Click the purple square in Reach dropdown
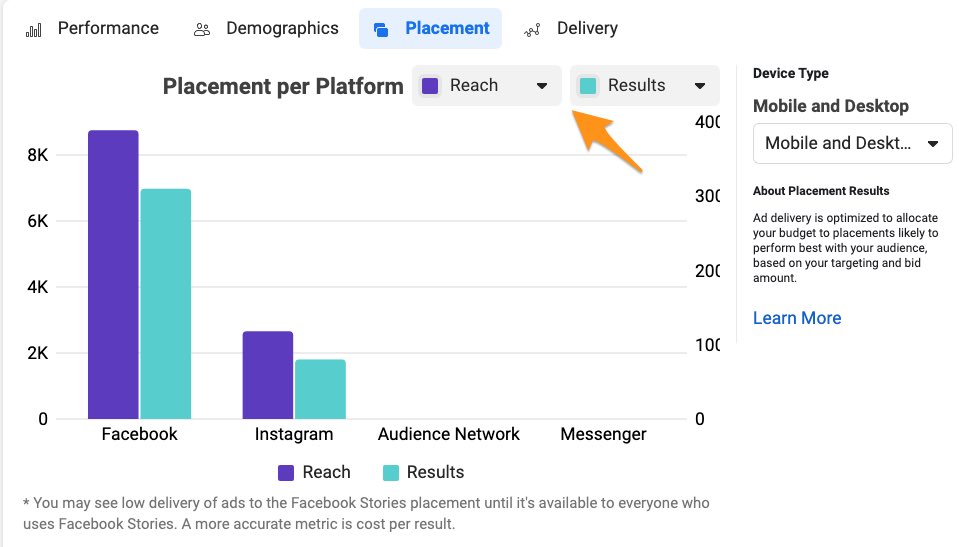Image resolution: width=959 pixels, height=547 pixels. coord(431,86)
